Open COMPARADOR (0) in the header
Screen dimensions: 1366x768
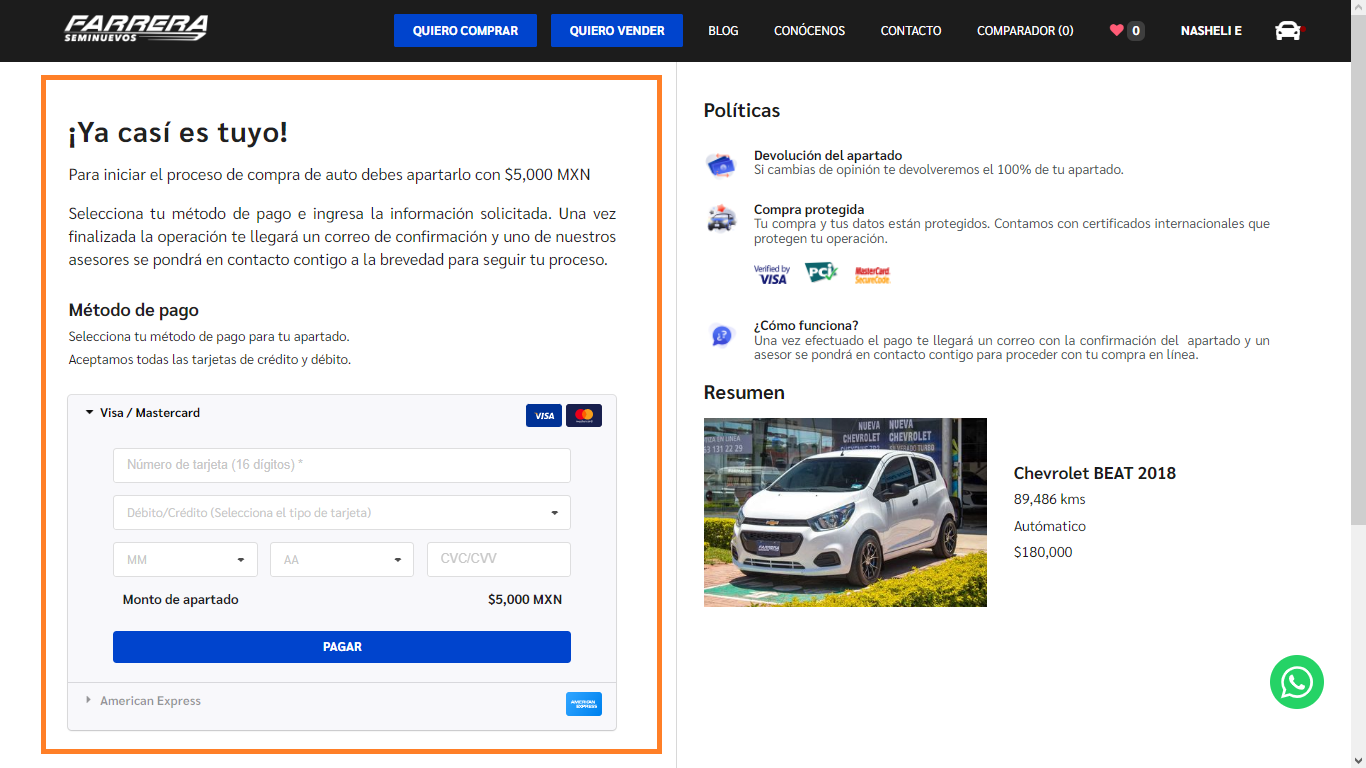point(1025,31)
